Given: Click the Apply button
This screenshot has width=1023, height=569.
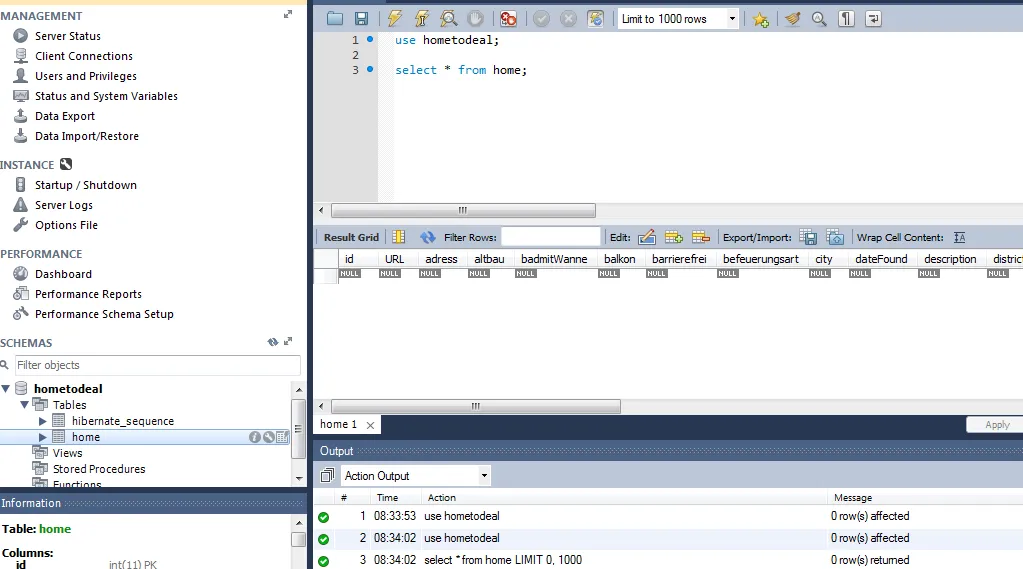Looking at the screenshot, I should click(997, 425).
